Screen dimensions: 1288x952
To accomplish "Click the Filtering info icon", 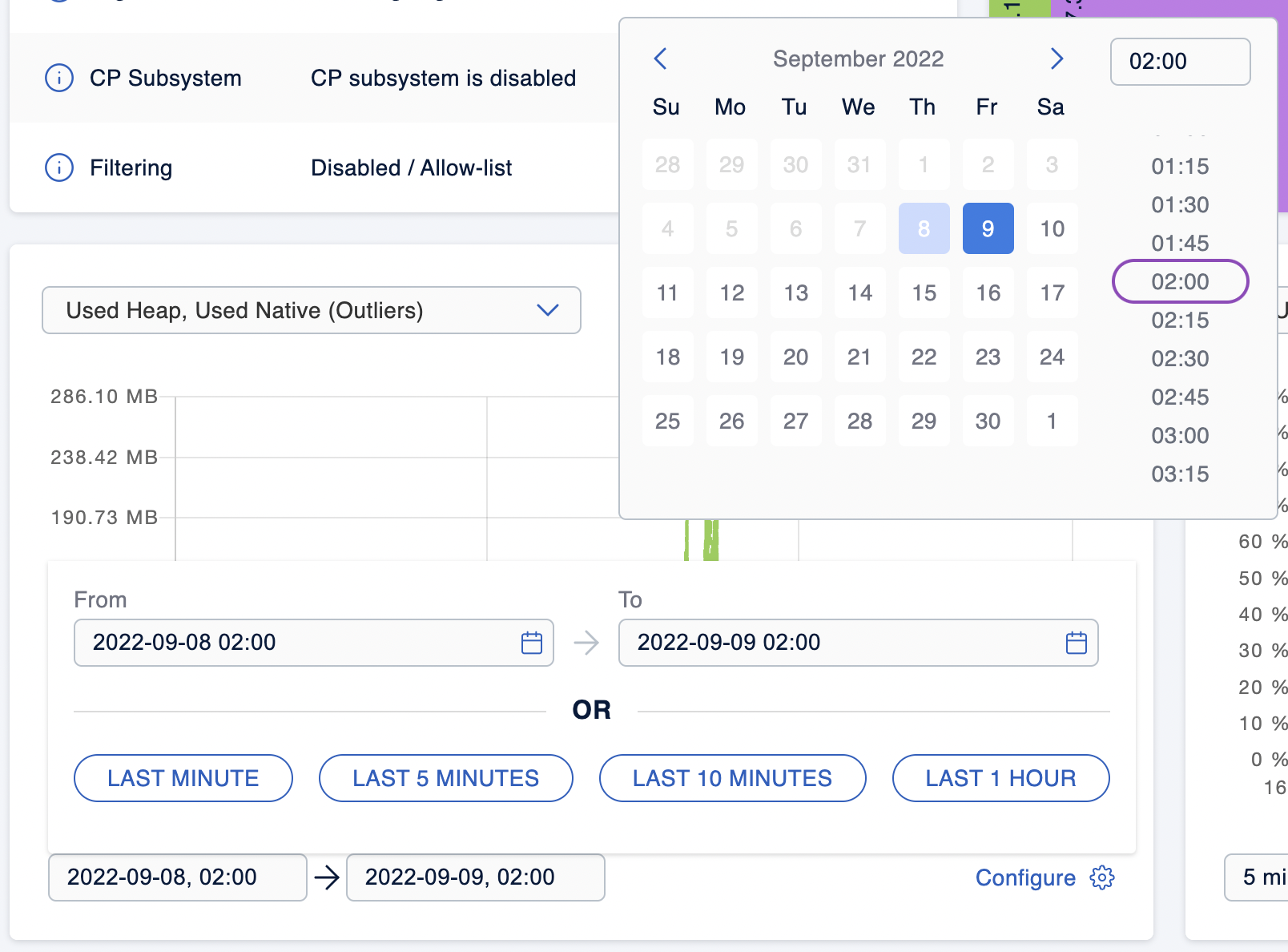I will point(59,167).
